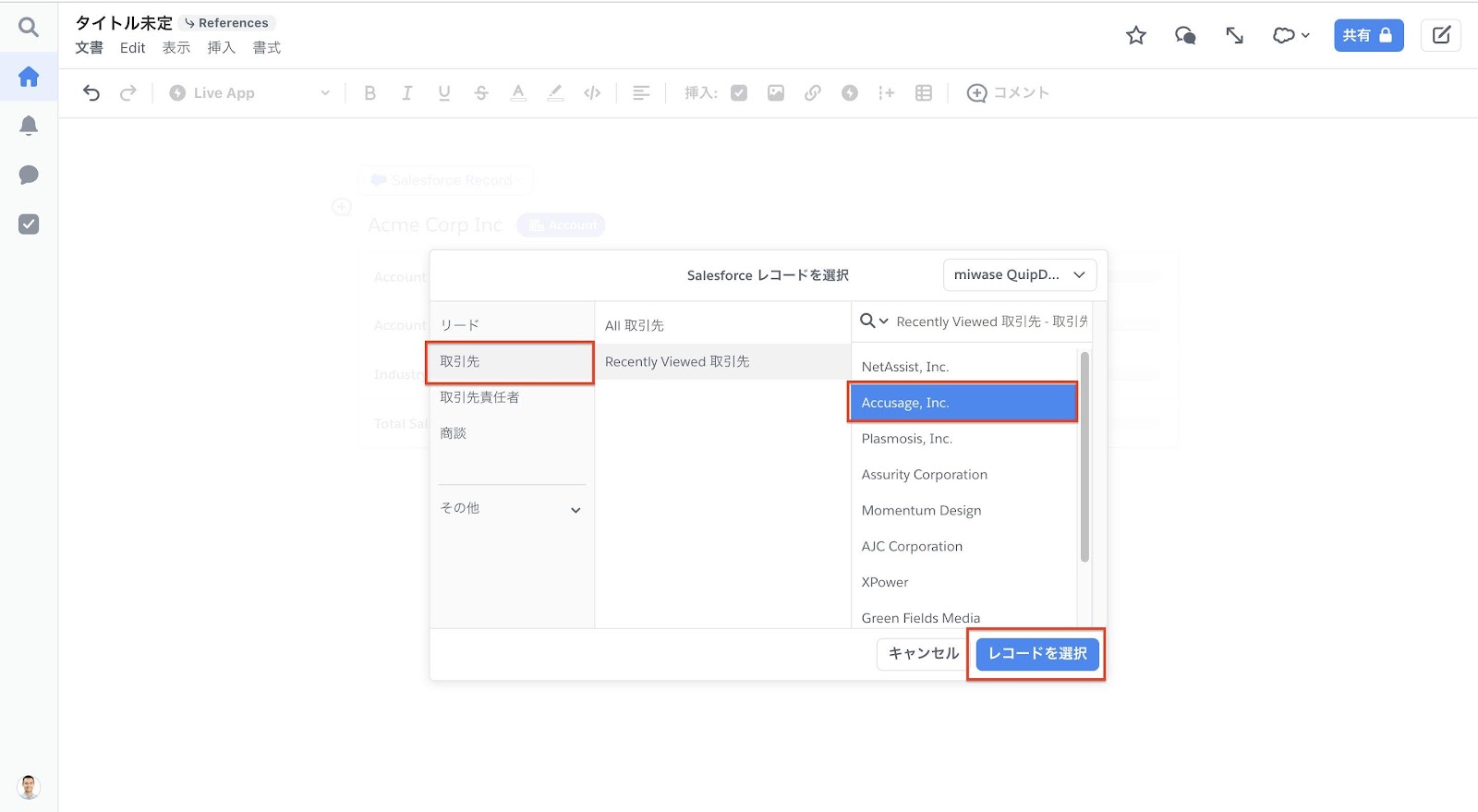Select NetAssist, Inc. record
This screenshot has width=1478, height=812.
click(963, 367)
